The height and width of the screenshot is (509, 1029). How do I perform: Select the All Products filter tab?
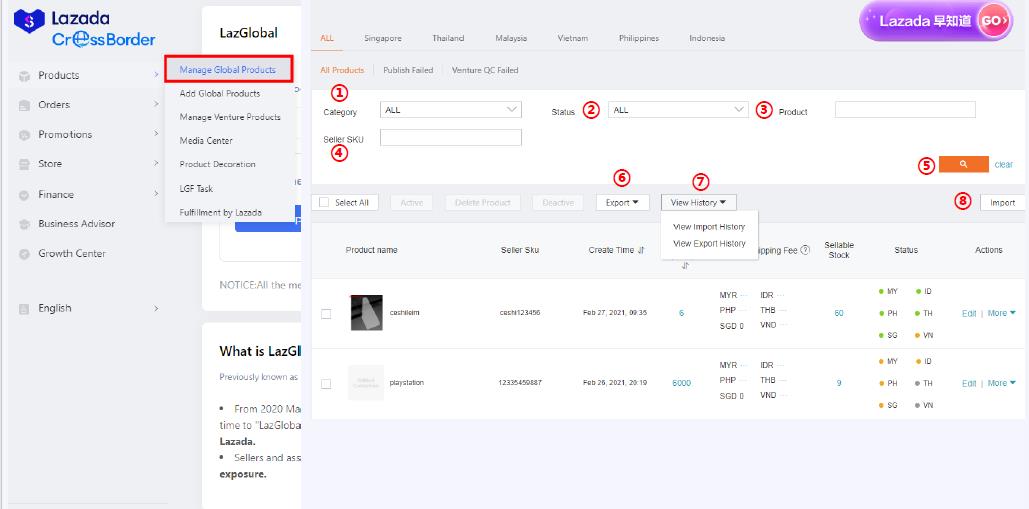coord(342,70)
